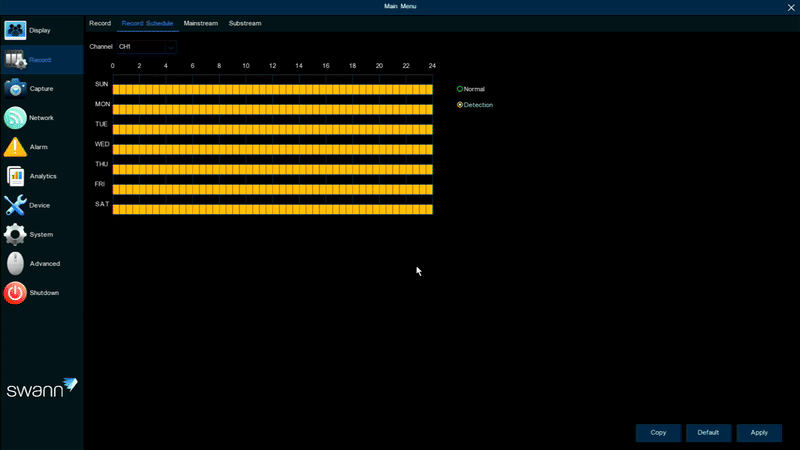
Task: Click the red Shutdown power icon
Action: [x=15, y=293]
